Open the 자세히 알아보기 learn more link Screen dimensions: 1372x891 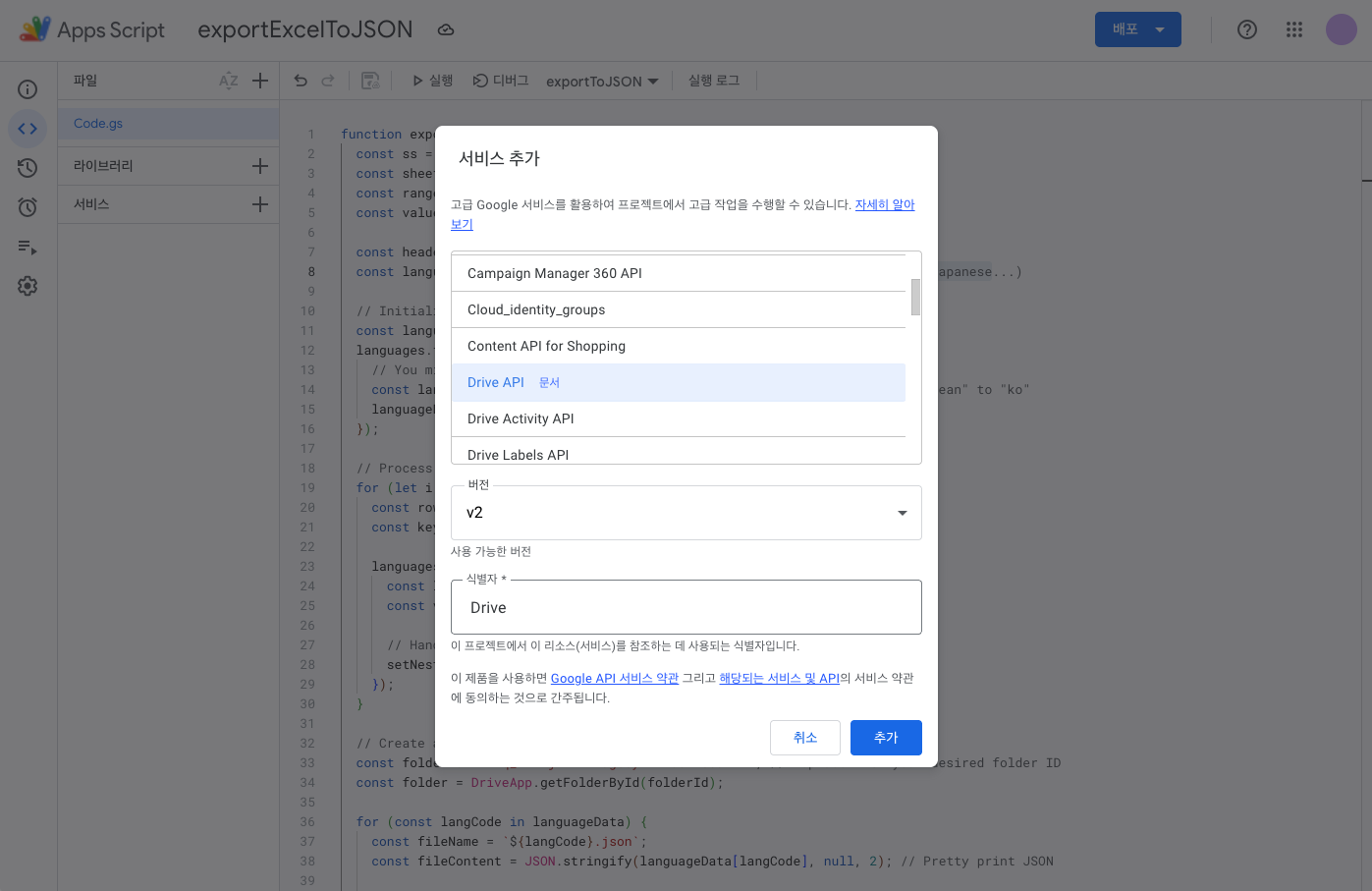(885, 204)
